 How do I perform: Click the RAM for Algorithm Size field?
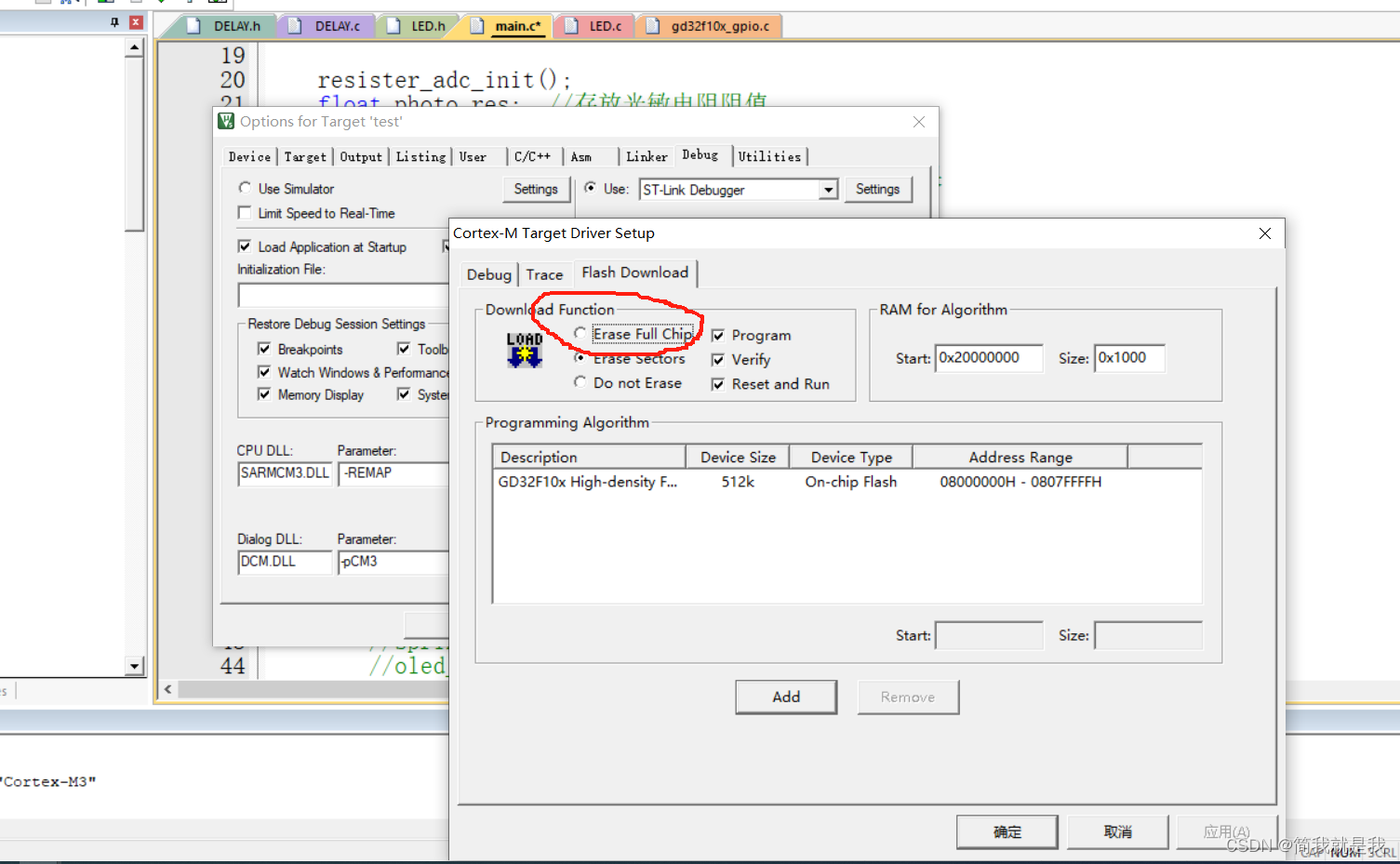pos(1129,358)
